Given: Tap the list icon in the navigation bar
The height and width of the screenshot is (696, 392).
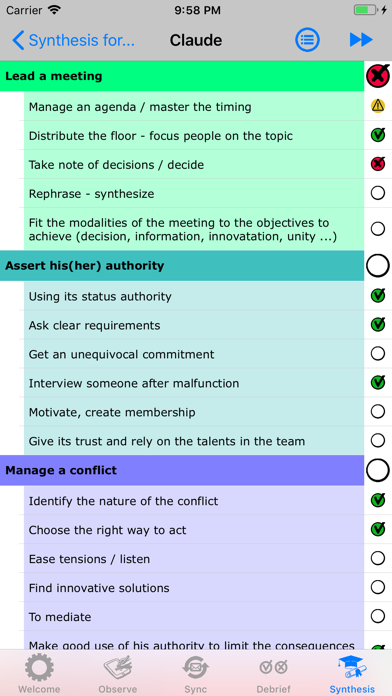Looking at the screenshot, I should pos(307,40).
